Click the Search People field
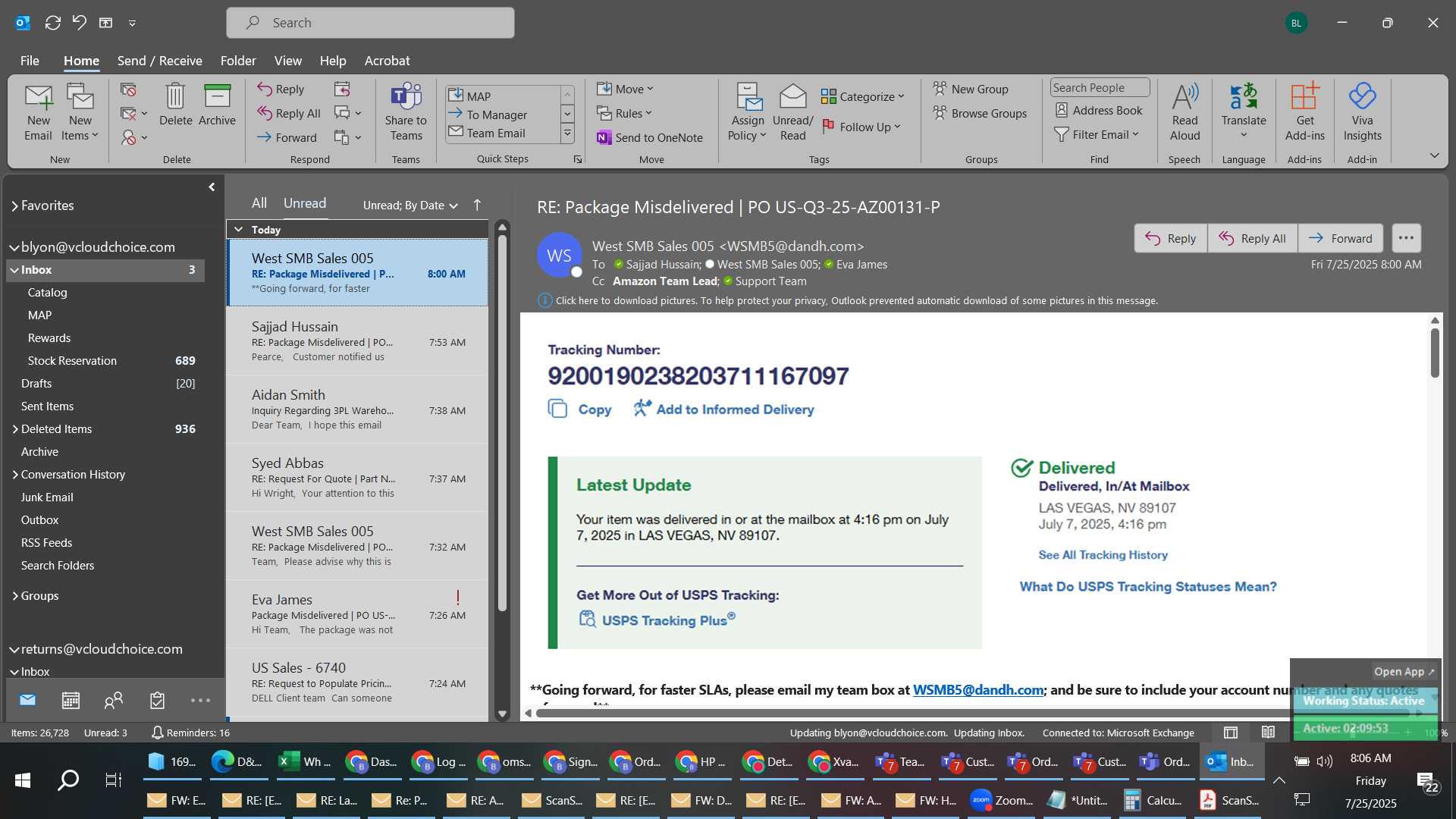1456x819 pixels. tap(1100, 88)
